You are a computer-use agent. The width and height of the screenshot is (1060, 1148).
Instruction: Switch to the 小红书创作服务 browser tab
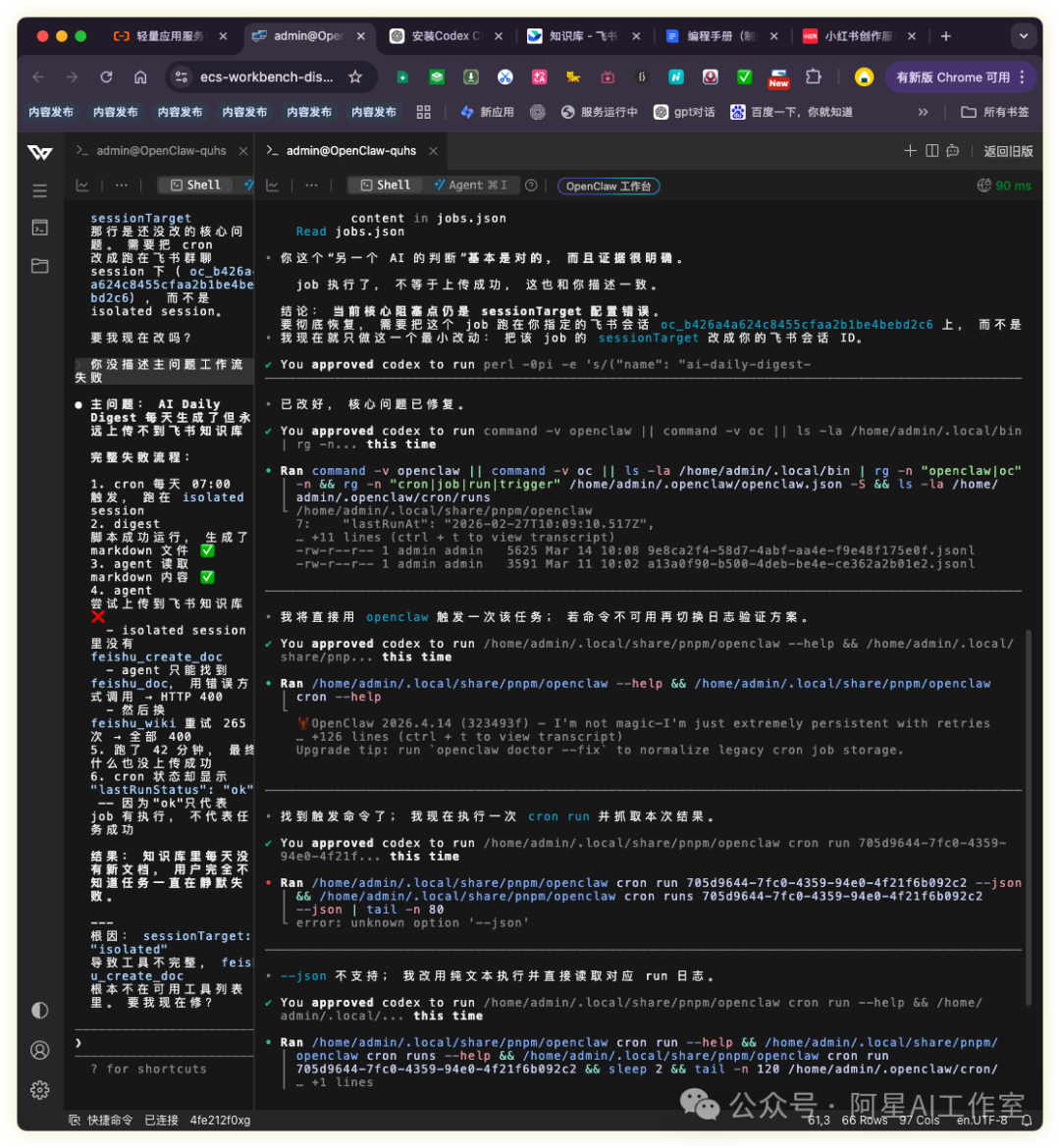tap(859, 36)
